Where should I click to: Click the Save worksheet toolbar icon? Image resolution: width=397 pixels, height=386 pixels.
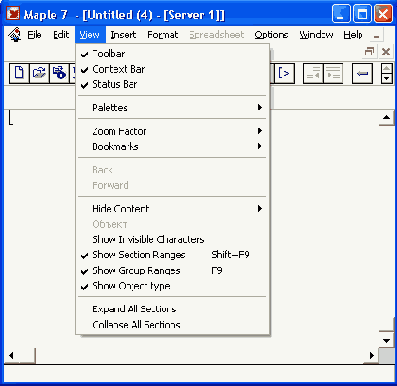(x=59, y=73)
